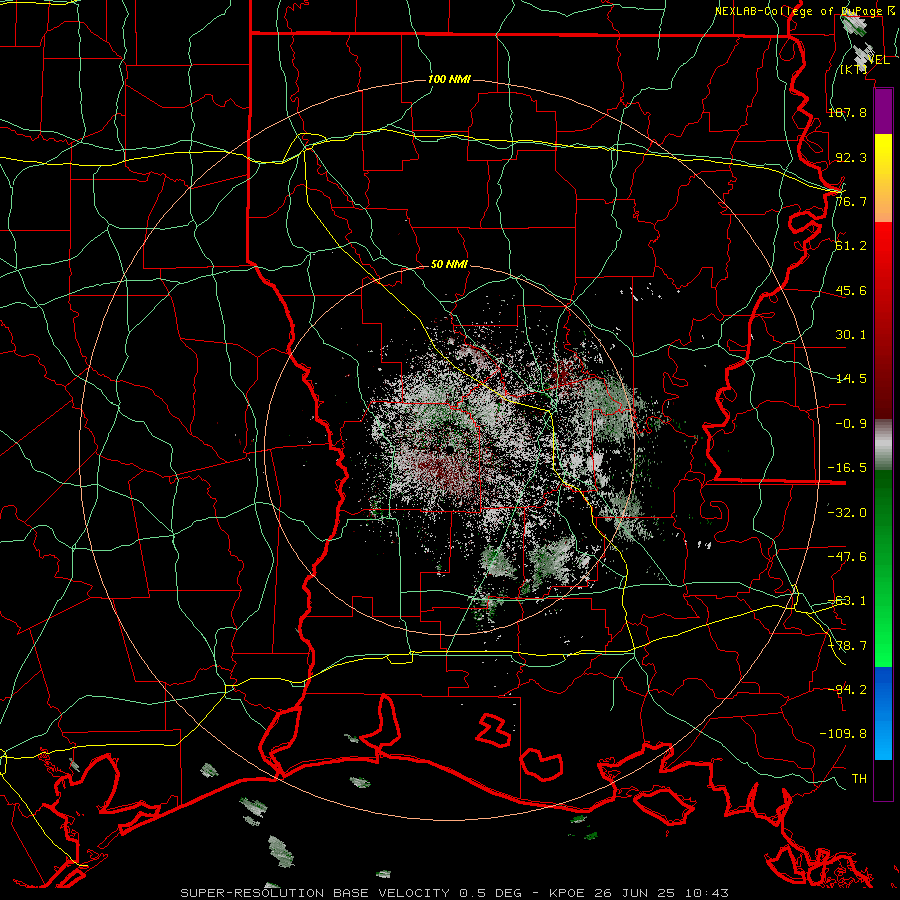Viewport: 900px width, 900px height.
Task: Click the 30.1 velocity scale value
Action: coord(851,335)
